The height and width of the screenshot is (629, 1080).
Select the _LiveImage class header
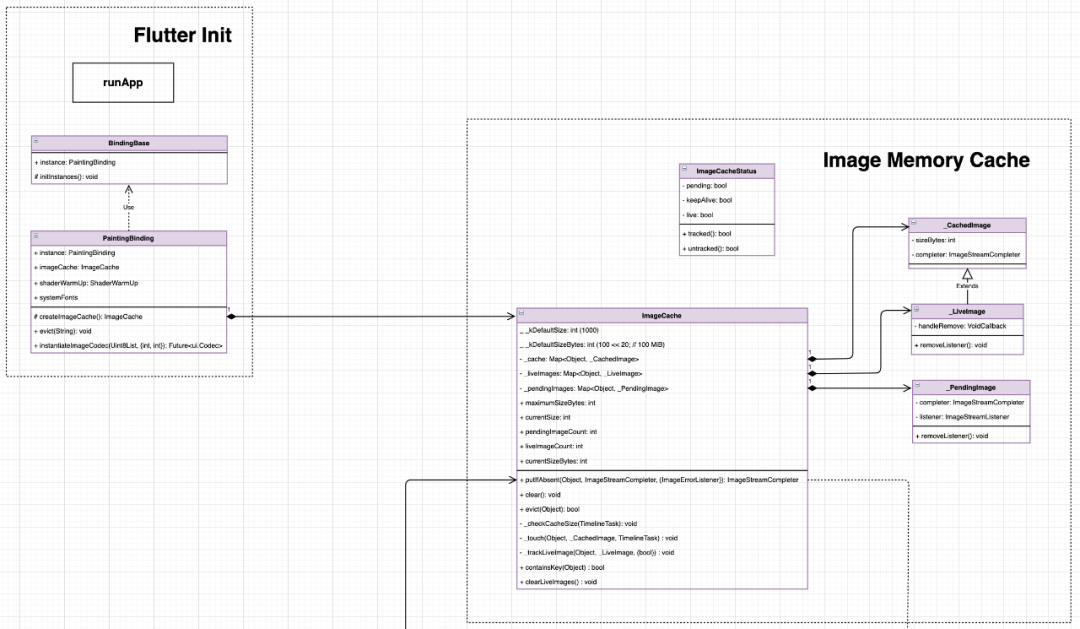click(967, 311)
